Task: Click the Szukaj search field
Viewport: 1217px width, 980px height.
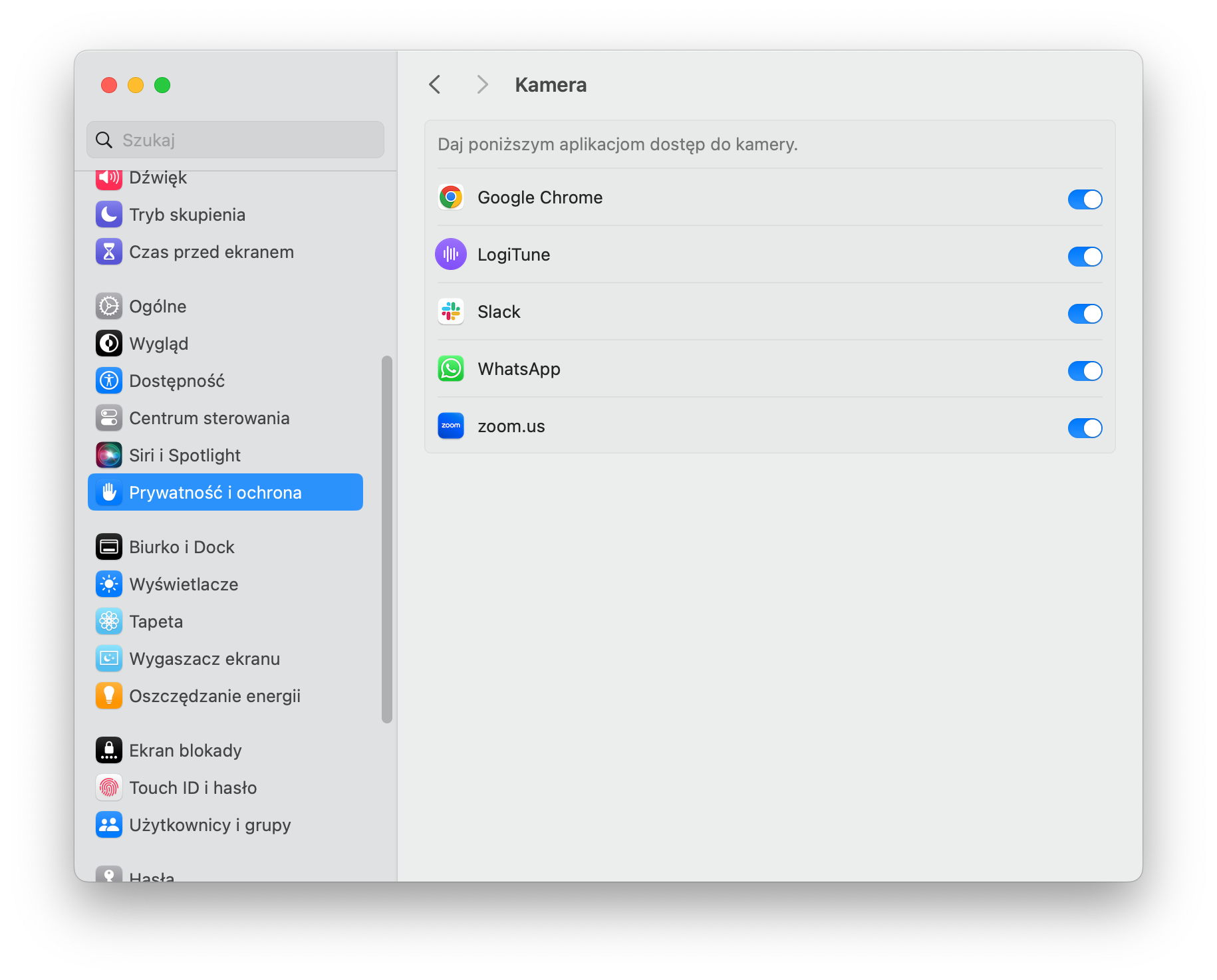Action: click(x=235, y=140)
